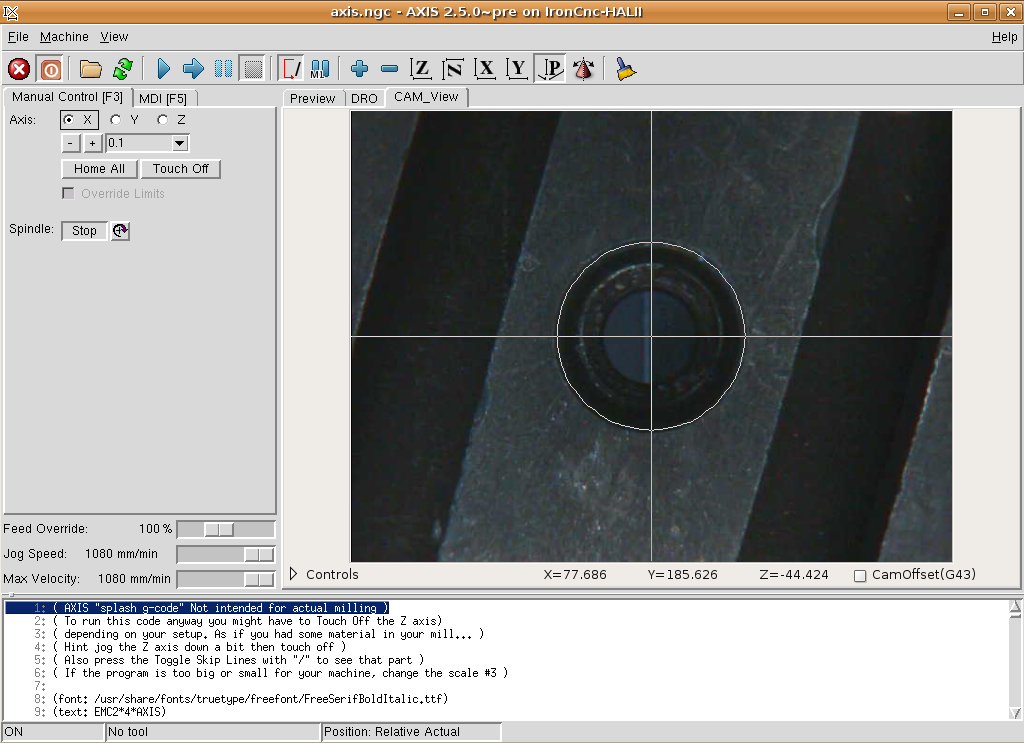Viewport: 1024px width, 743px height.
Task: Open the jog increment 0.1 dropdown
Action: coord(180,143)
